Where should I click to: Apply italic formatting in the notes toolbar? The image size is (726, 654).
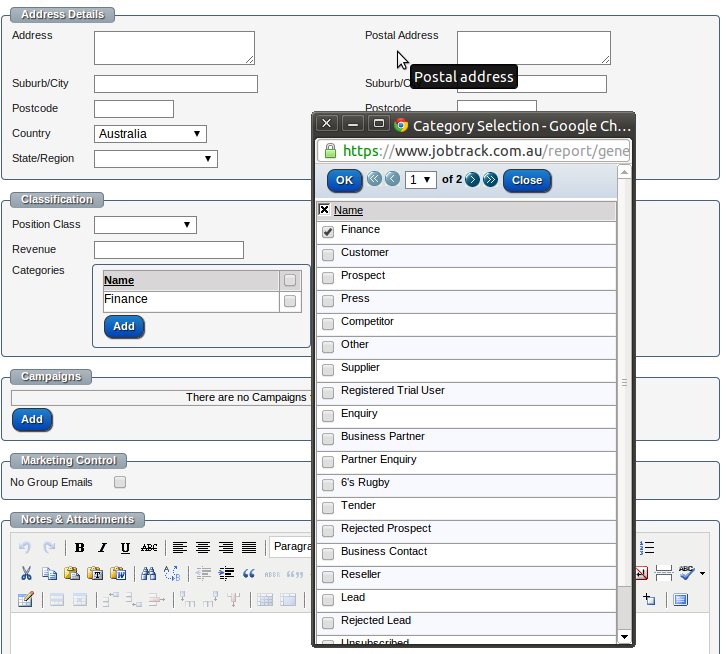click(102, 548)
